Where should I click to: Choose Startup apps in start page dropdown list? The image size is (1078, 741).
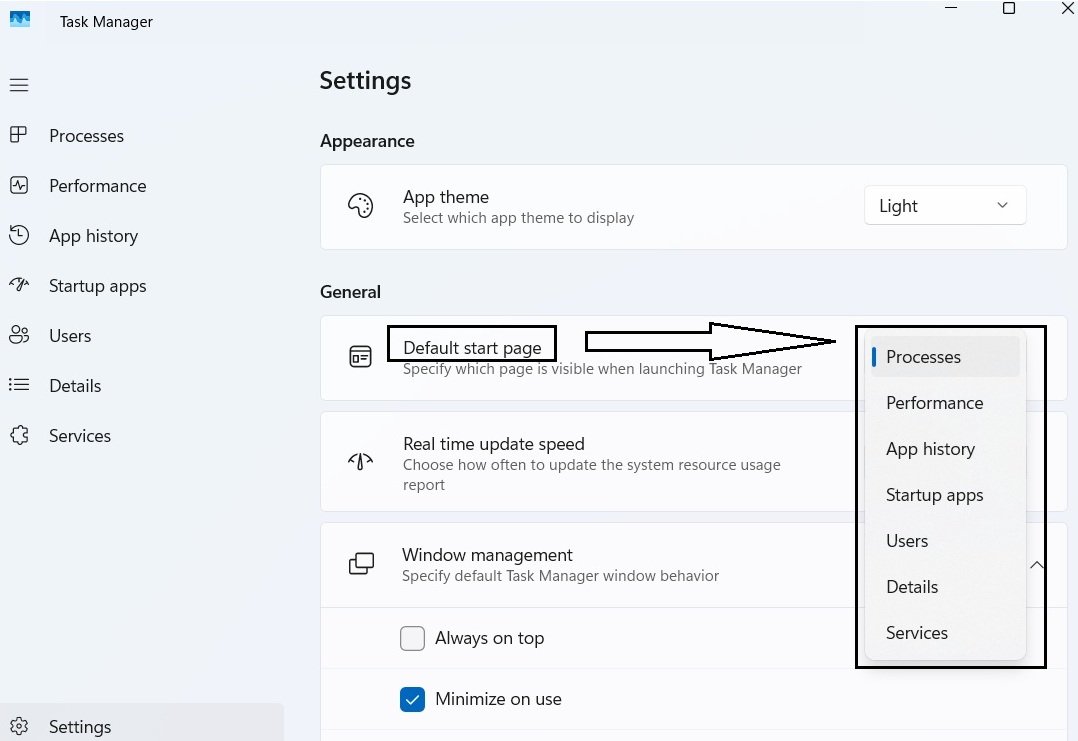[945, 495]
